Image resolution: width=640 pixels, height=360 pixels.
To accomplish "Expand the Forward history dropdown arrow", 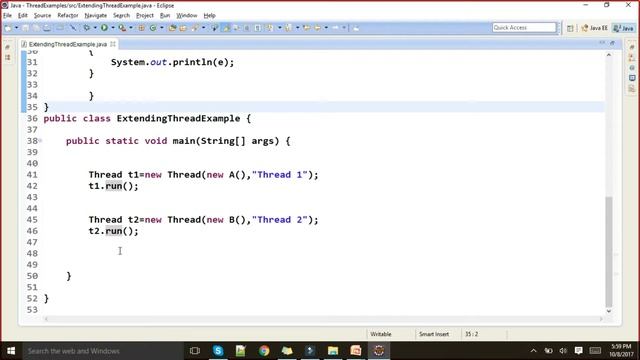I will pos(344,28).
